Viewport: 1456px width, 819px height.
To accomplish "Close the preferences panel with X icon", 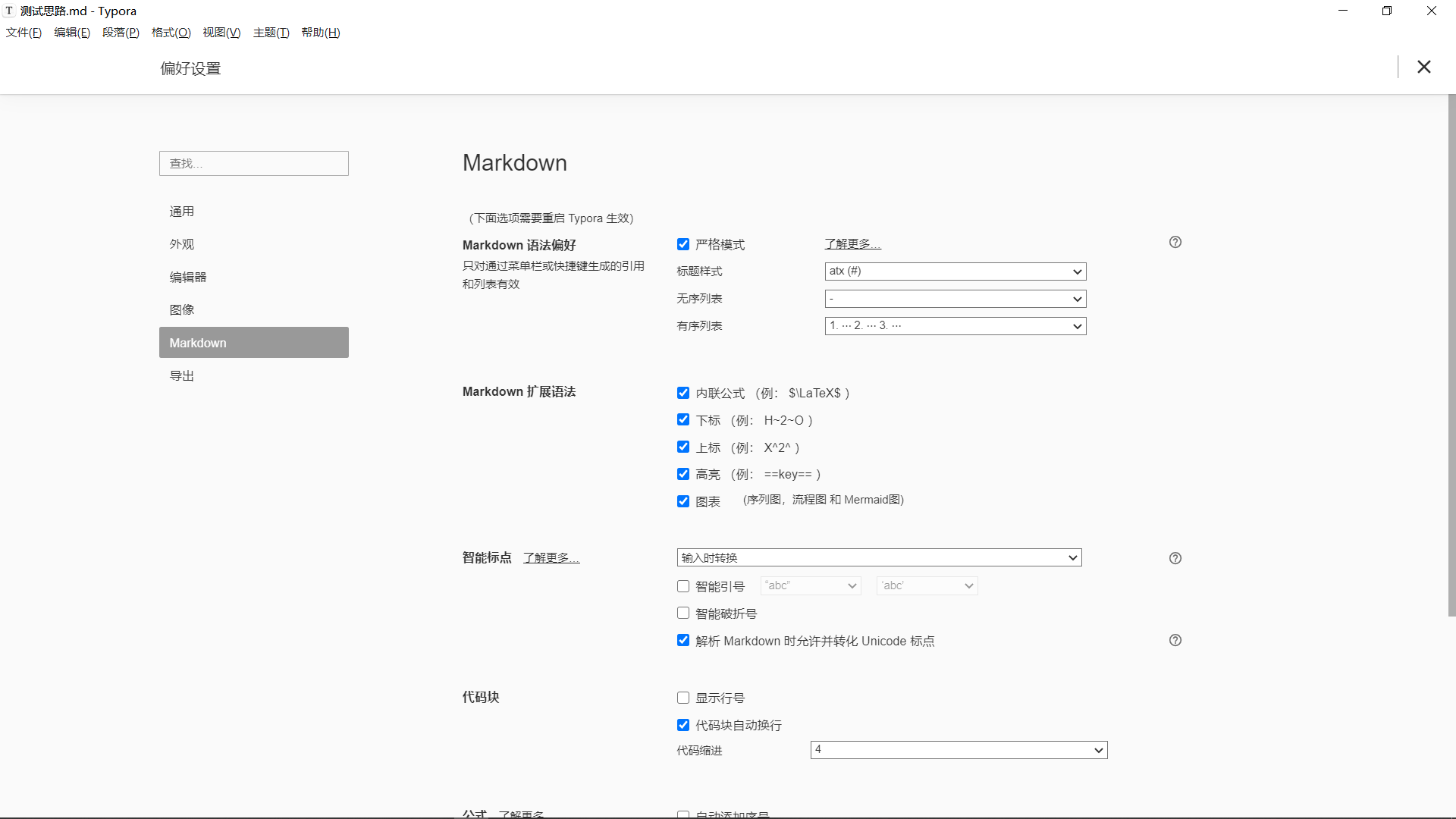I will click(1424, 67).
